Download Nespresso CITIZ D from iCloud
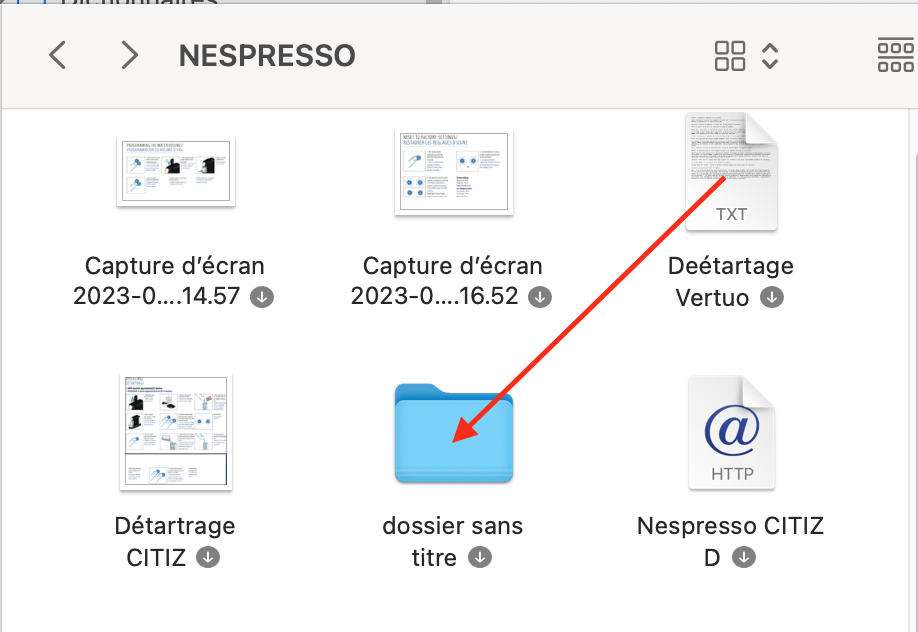Image resolution: width=918 pixels, height=632 pixels. coord(743,557)
